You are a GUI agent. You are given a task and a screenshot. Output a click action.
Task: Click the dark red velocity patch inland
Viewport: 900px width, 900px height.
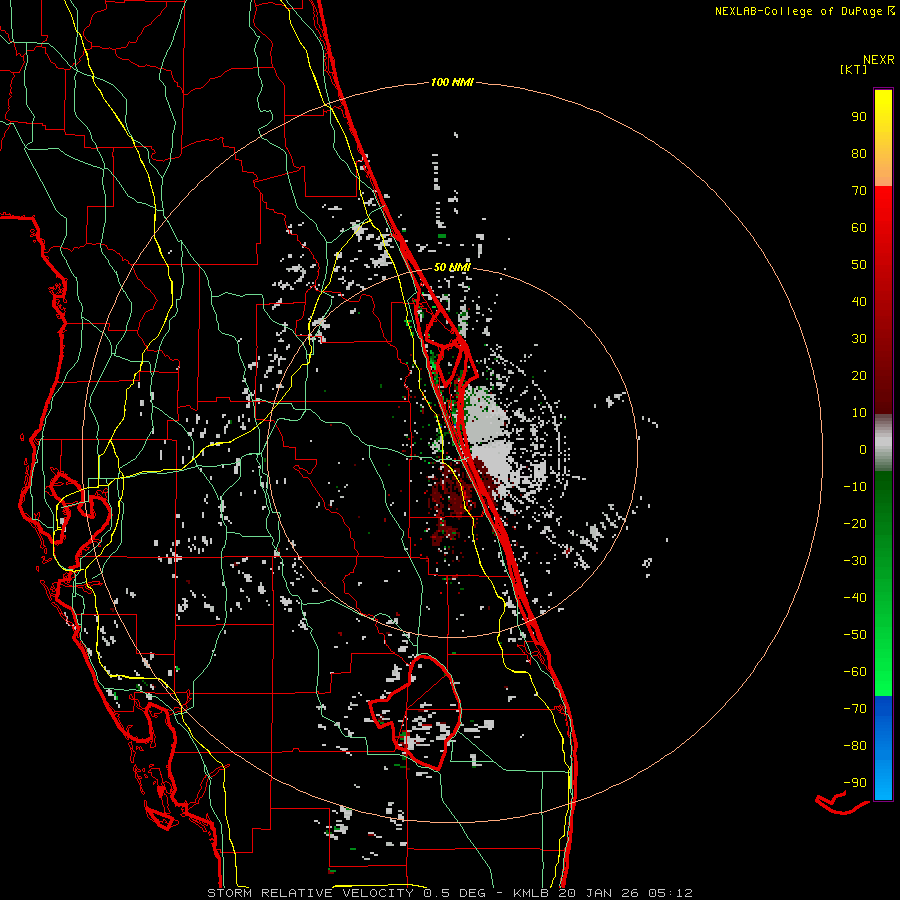tap(453, 498)
